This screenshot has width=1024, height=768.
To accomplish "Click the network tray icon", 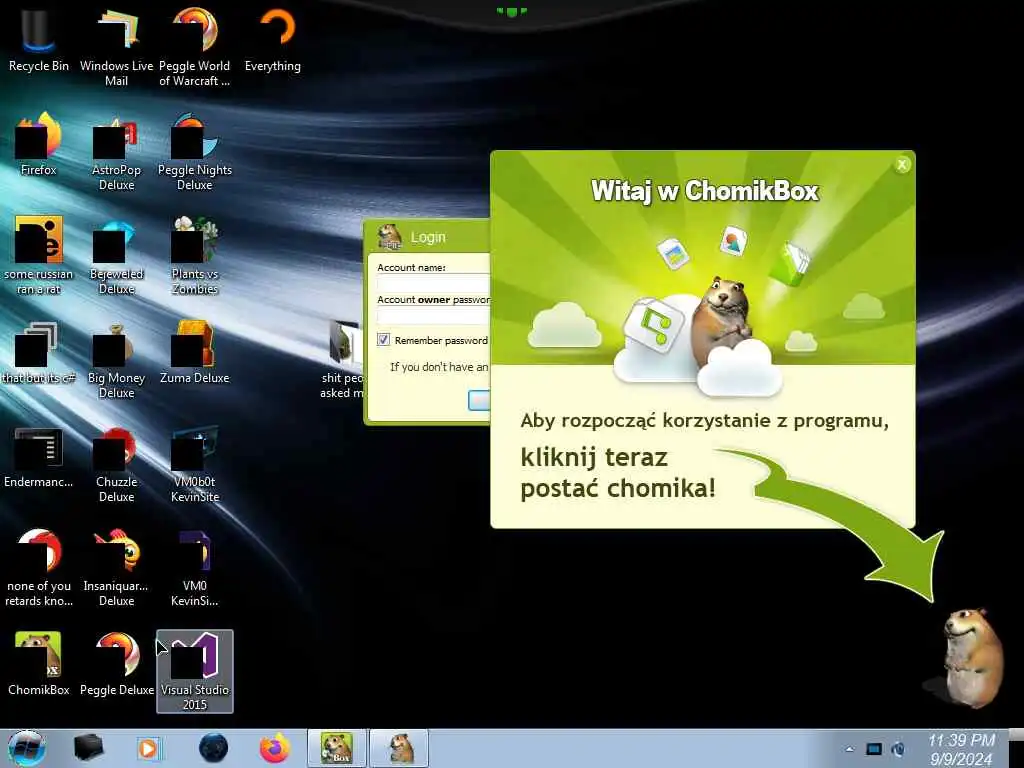I will [x=874, y=749].
